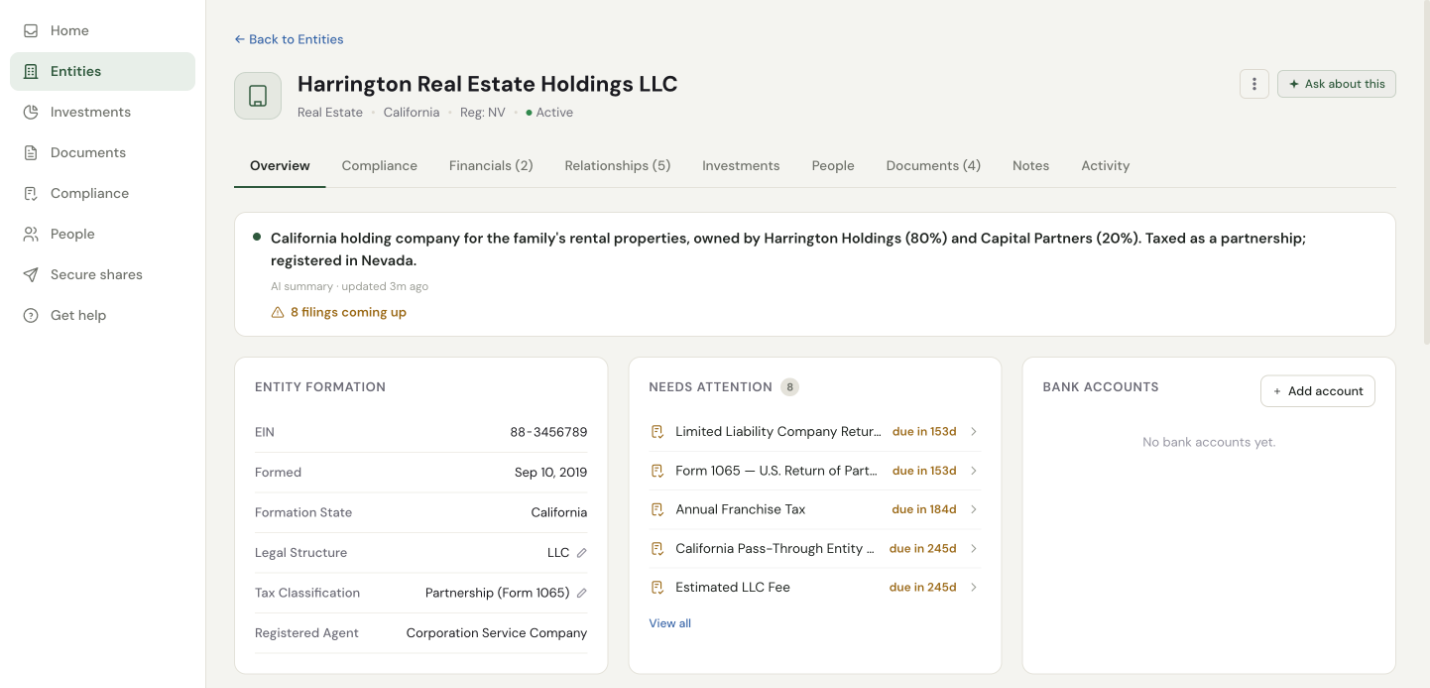Click the Home inbox icon in sidebar
This screenshot has height=688, width=1430.
[31, 31]
